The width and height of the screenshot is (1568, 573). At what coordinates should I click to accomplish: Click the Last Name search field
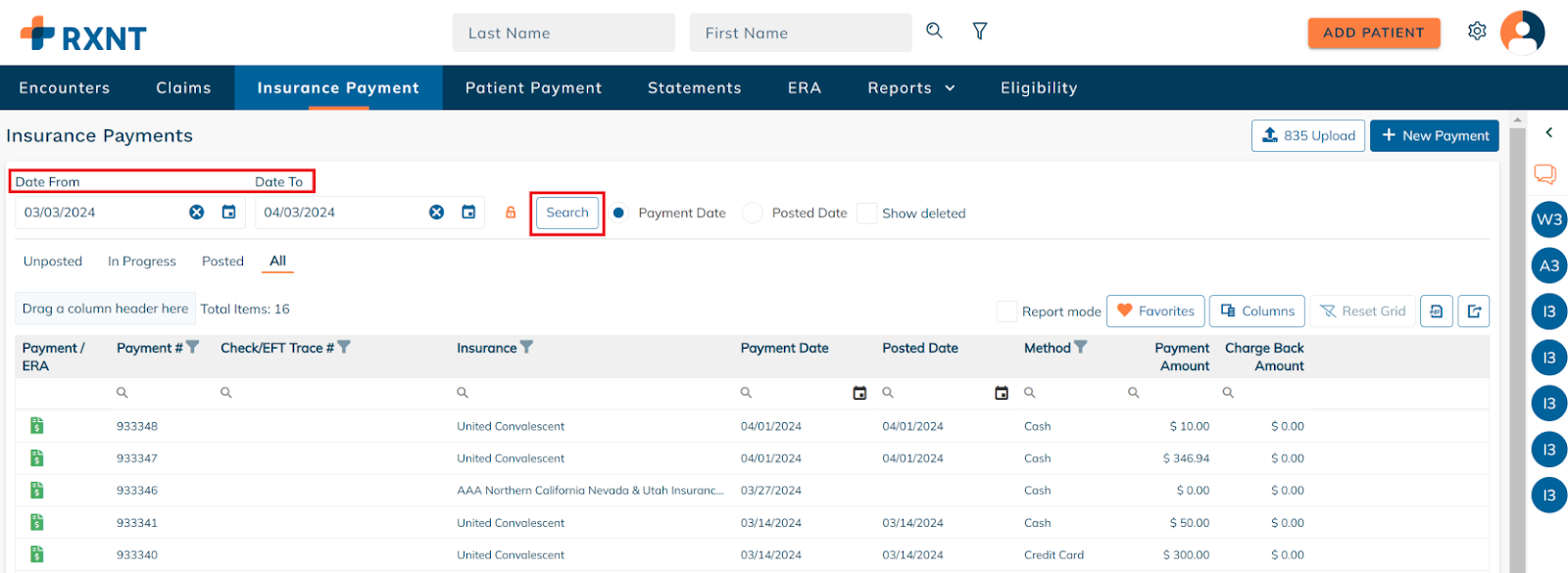tap(563, 32)
